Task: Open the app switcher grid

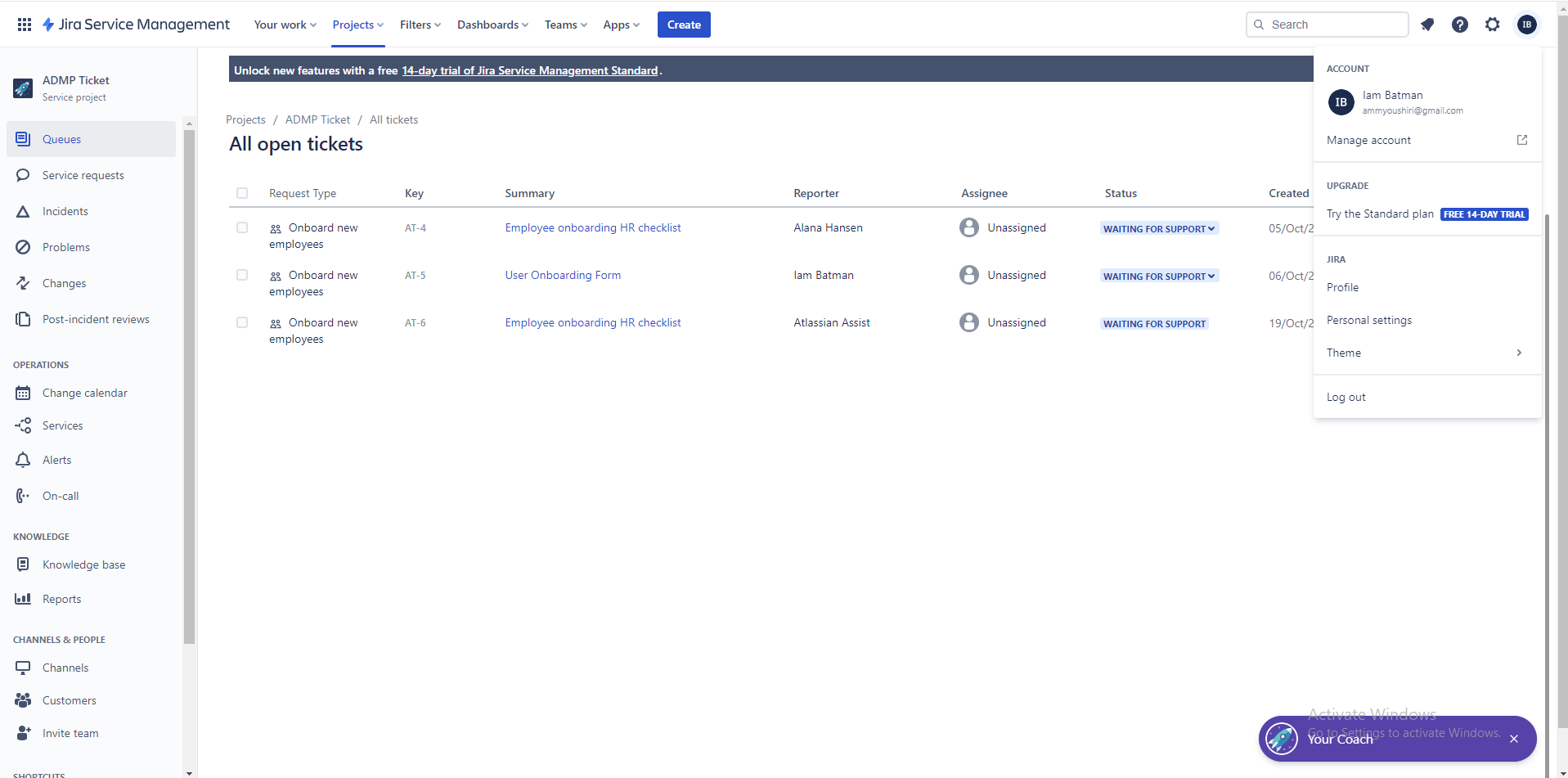Action: coord(24,25)
